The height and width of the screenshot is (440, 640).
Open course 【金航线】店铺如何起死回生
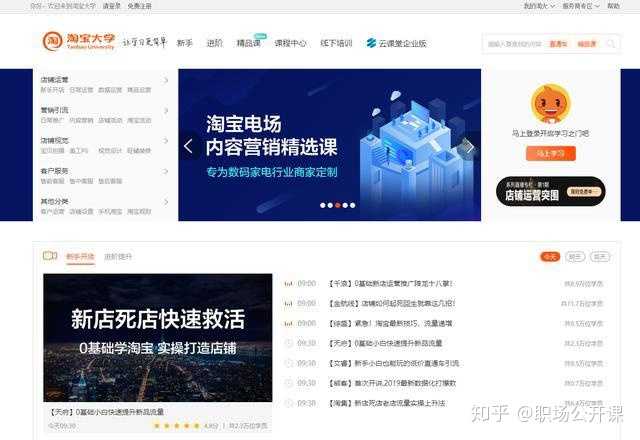pos(392,304)
